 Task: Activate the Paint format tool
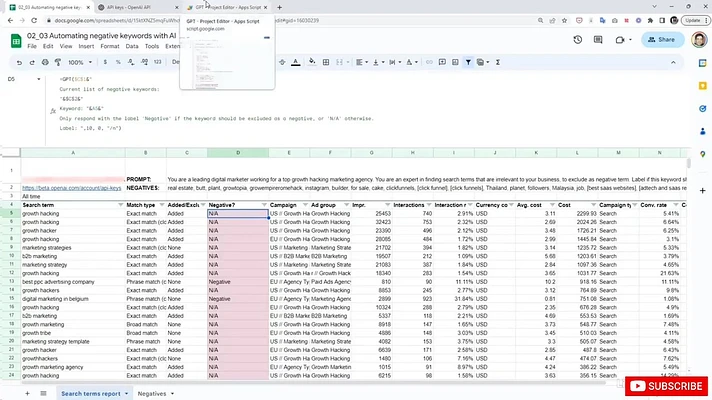(58, 62)
